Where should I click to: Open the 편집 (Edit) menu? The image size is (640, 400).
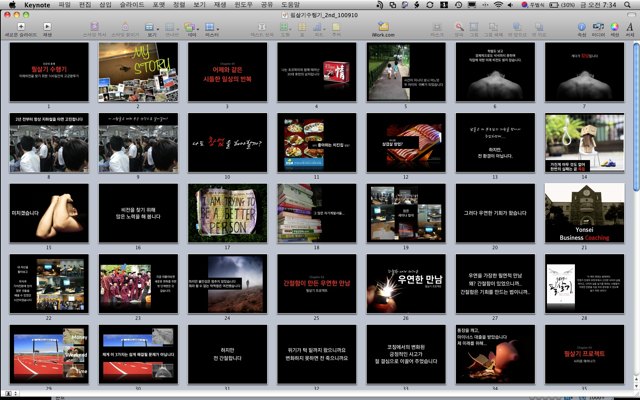pos(85,5)
